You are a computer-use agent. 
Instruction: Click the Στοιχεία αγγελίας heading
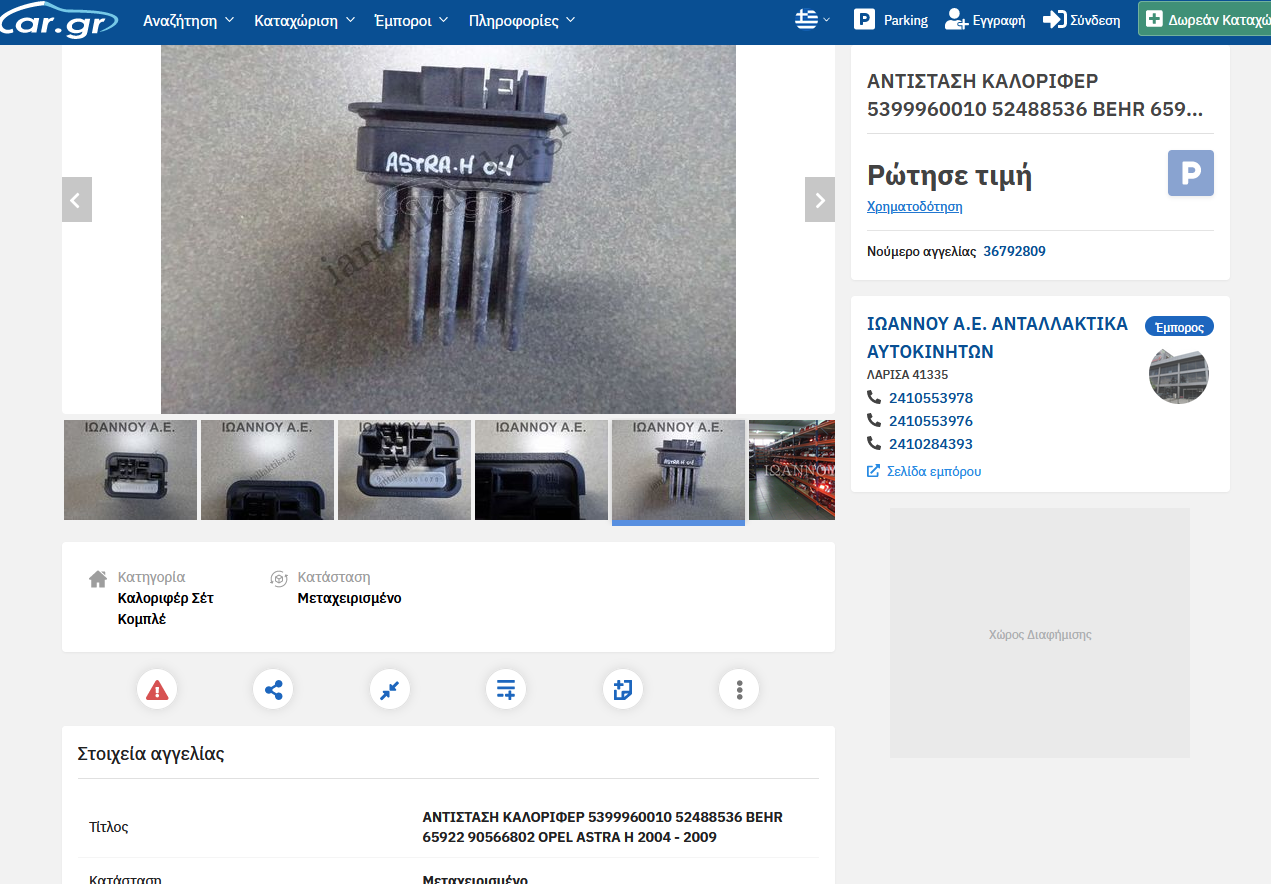tap(151, 754)
